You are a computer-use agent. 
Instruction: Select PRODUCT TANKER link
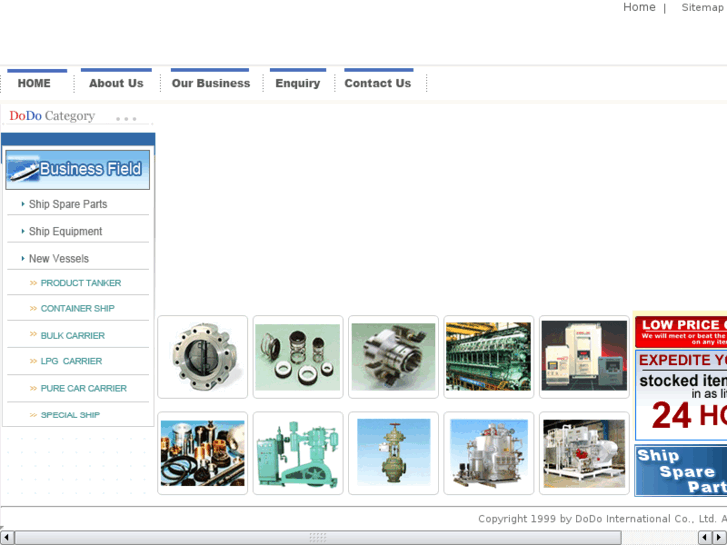point(81,283)
